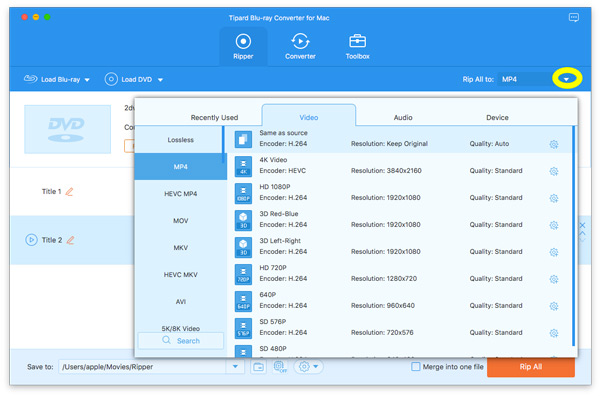Click Resolution: 3840x2160 text
The width and height of the screenshot is (600, 396).
pyautogui.click(x=386, y=171)
